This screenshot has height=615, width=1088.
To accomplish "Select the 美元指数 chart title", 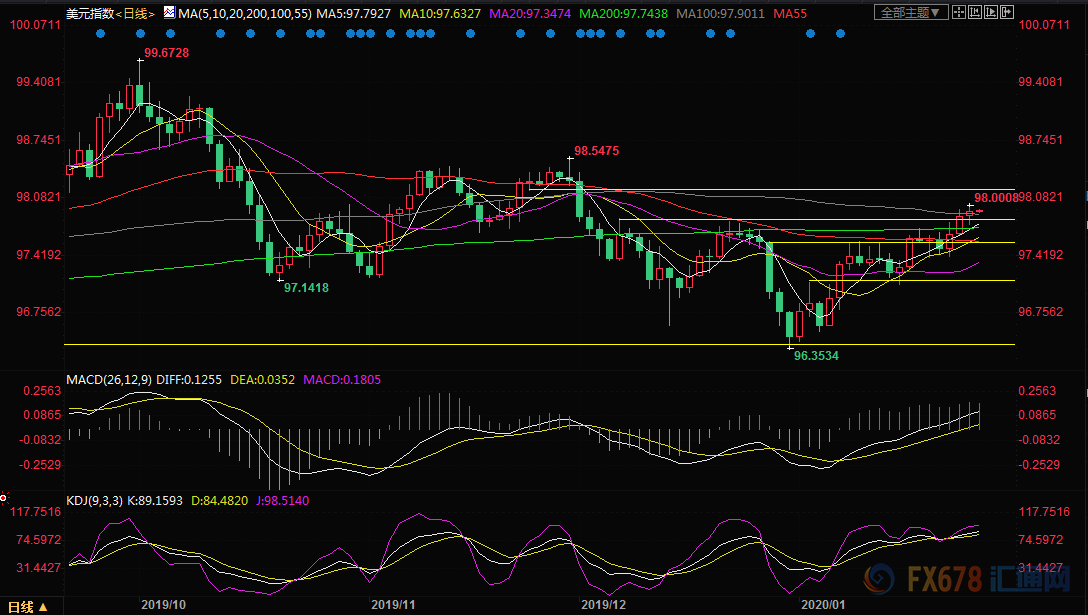I will point(90,13).
